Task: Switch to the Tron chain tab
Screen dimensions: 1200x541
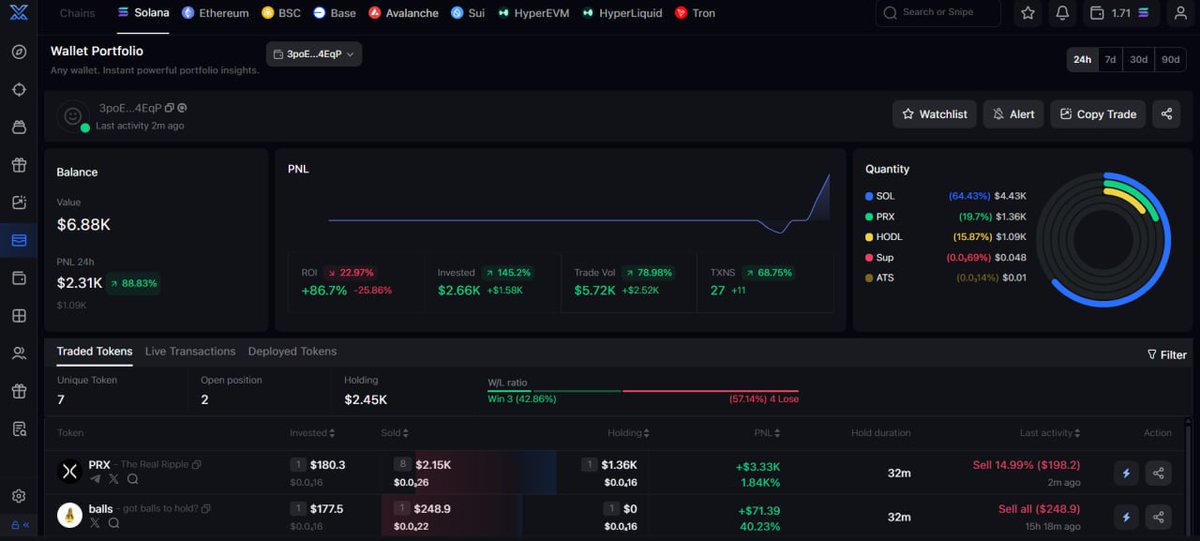Action: [x=695, y=13]
